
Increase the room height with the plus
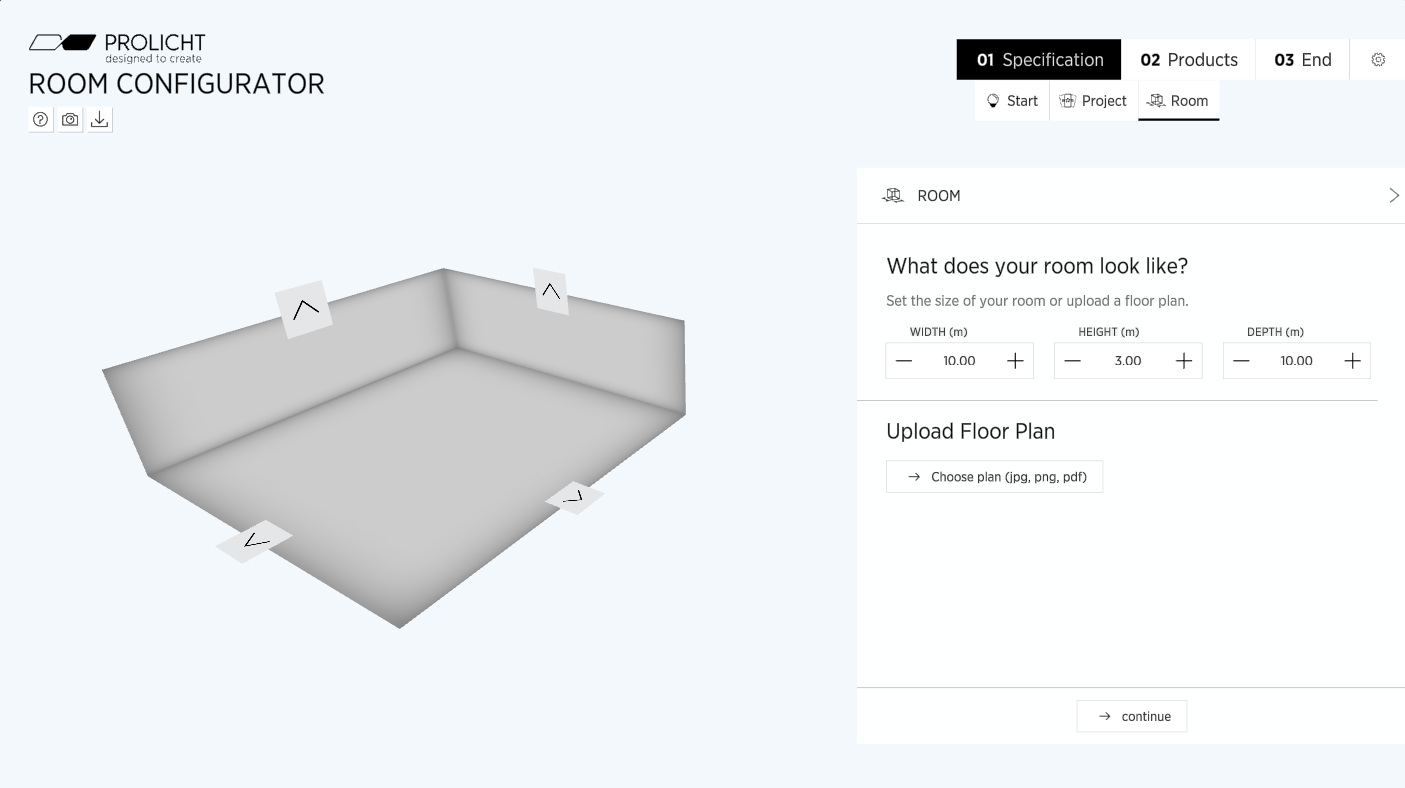tap(1184, 361)
